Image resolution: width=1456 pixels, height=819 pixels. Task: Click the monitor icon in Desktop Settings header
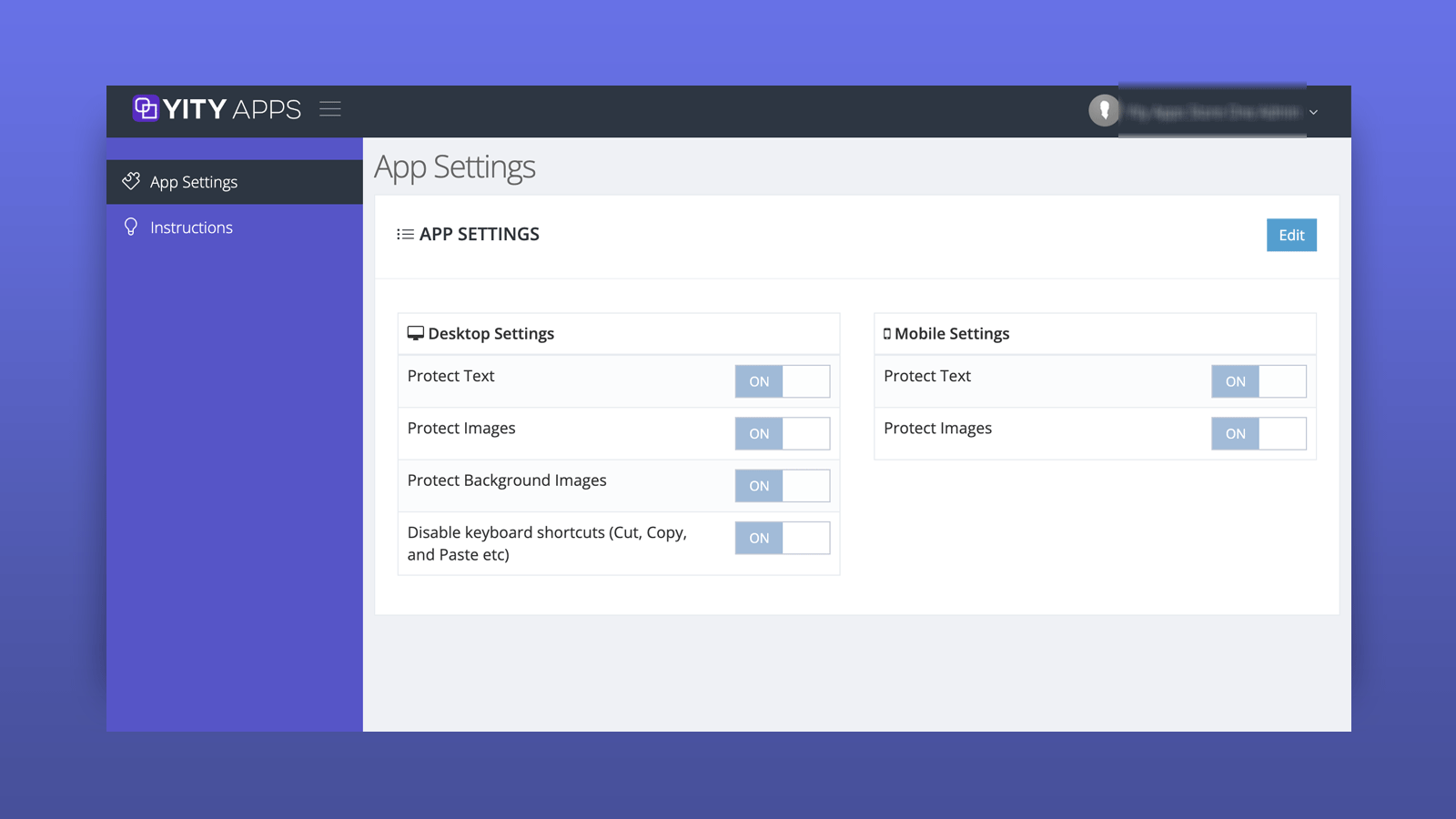[x=417, y=333]
